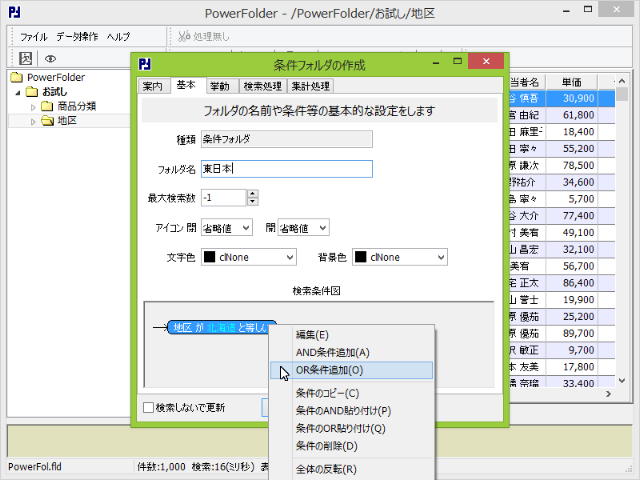The width and height of the screenshot is (640, 480).
Task: Choose 全体の反転(R) from context menu
Action: coord(351,469)
